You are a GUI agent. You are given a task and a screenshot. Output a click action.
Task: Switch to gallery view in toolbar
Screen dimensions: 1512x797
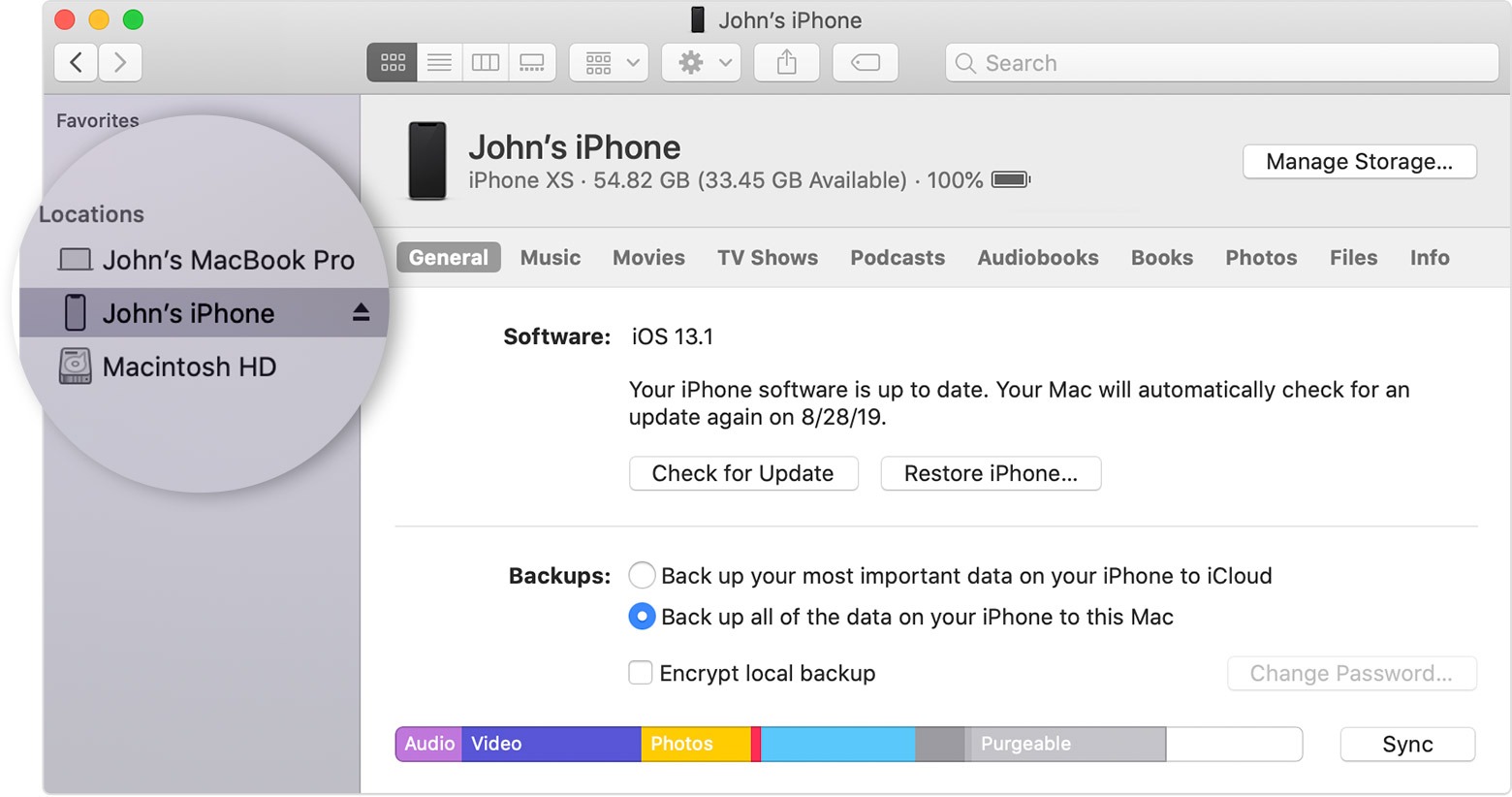coord(532,63)
